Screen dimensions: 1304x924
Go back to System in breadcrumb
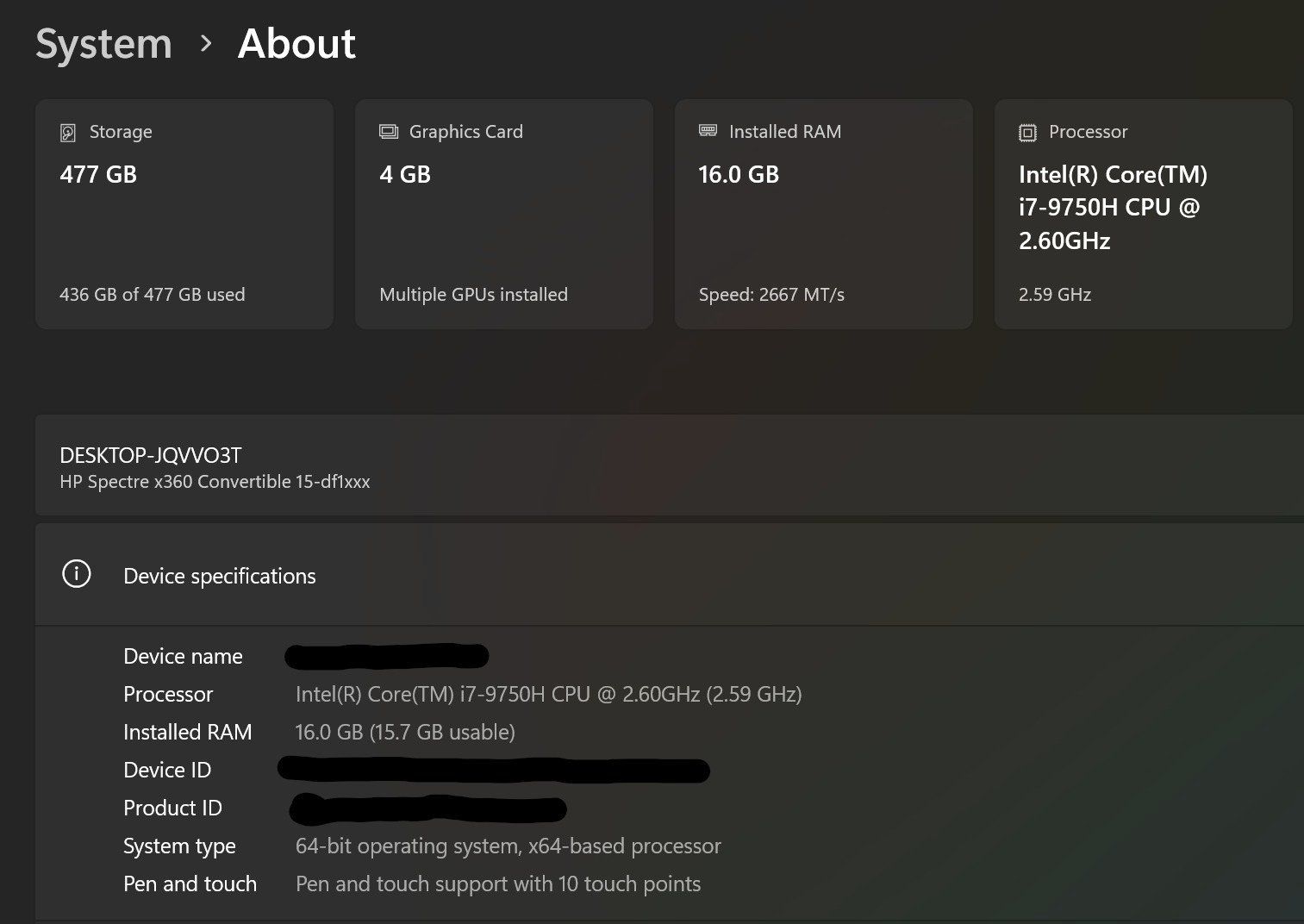[x=103, y=43]
